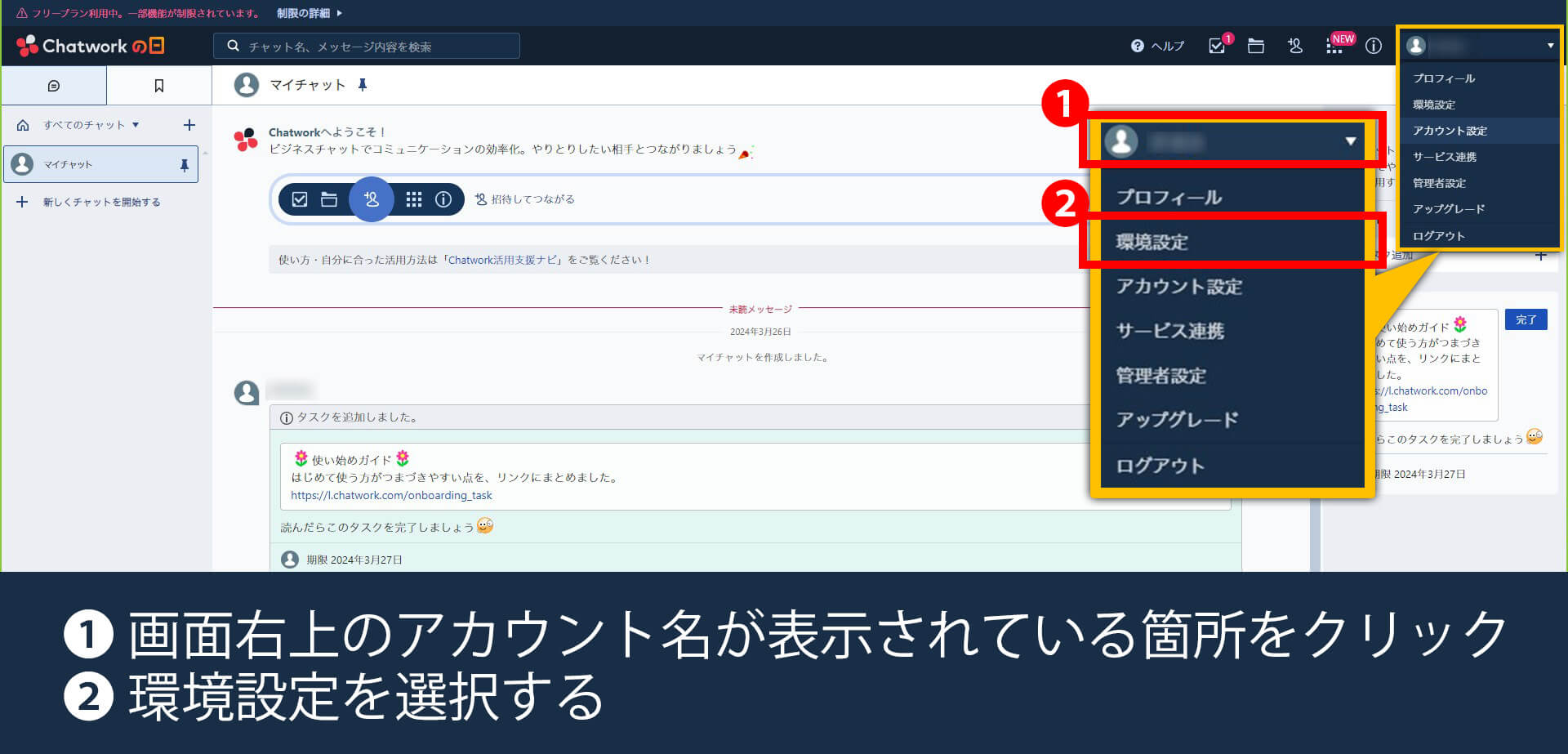Screen dimensions: 1568x754
Task: Switch to the chat list tab
Action: [x=54, y=86]
